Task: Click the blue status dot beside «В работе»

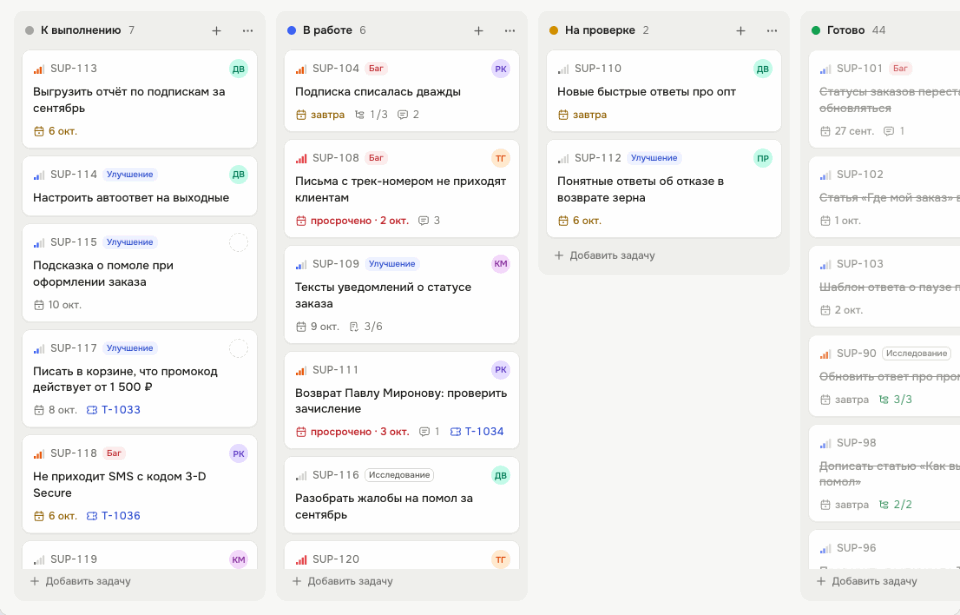Action: (x=291, y=31)
